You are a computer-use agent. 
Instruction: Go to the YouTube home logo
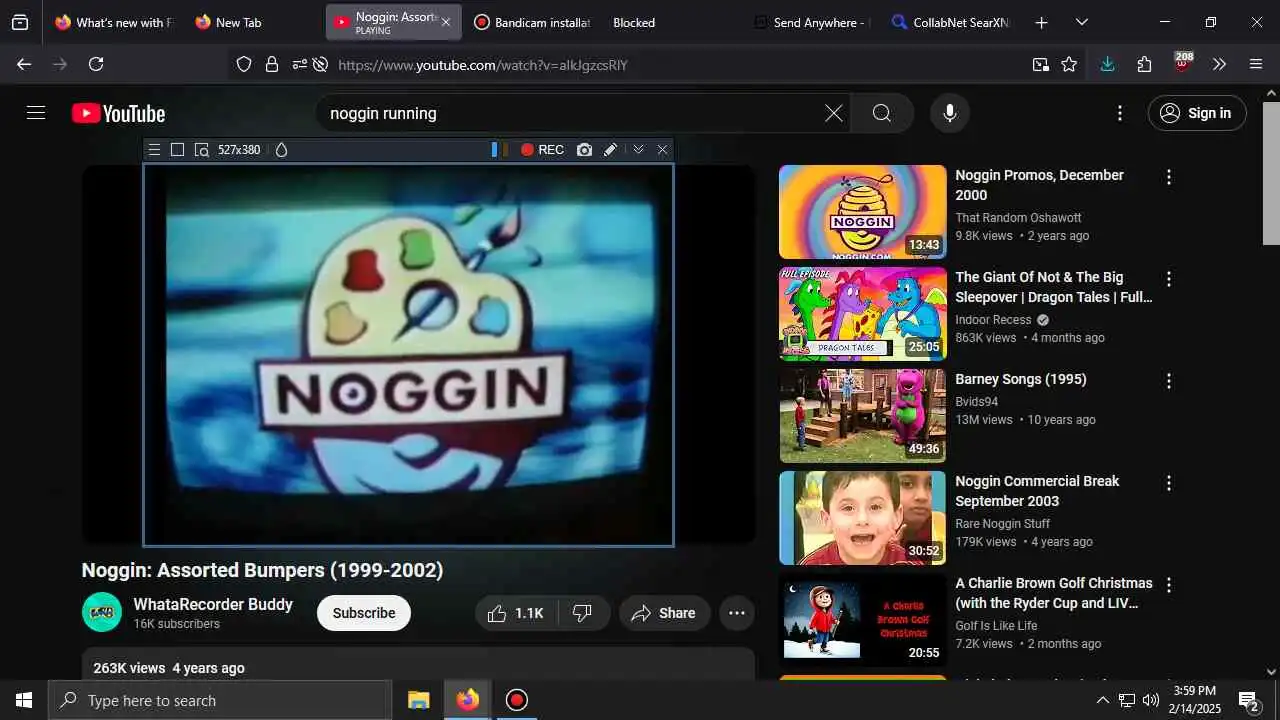[x=118, y=114]
